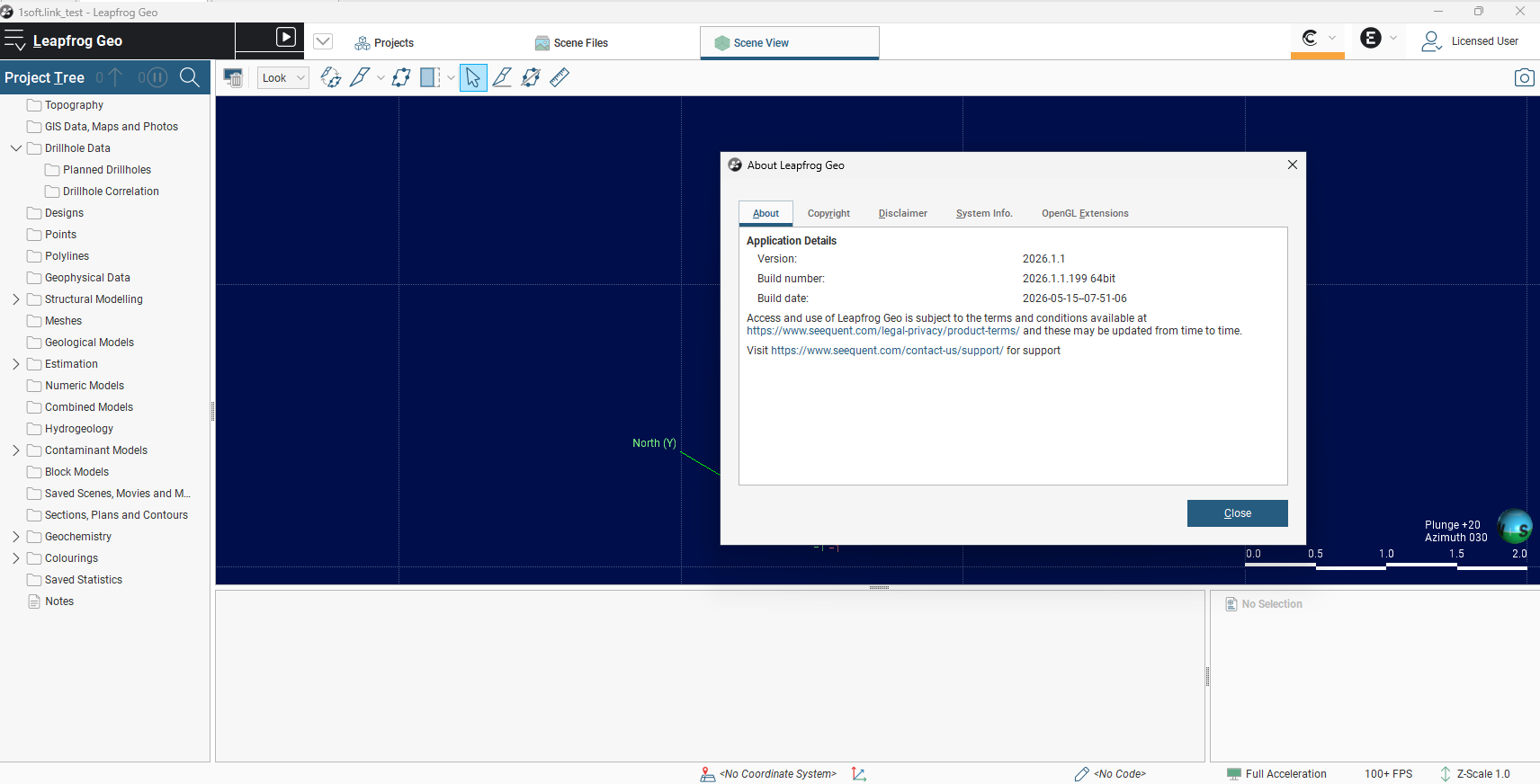Collapse the Drillhole Data folder
1540x784 pixels.
click(x=16, y=148)
